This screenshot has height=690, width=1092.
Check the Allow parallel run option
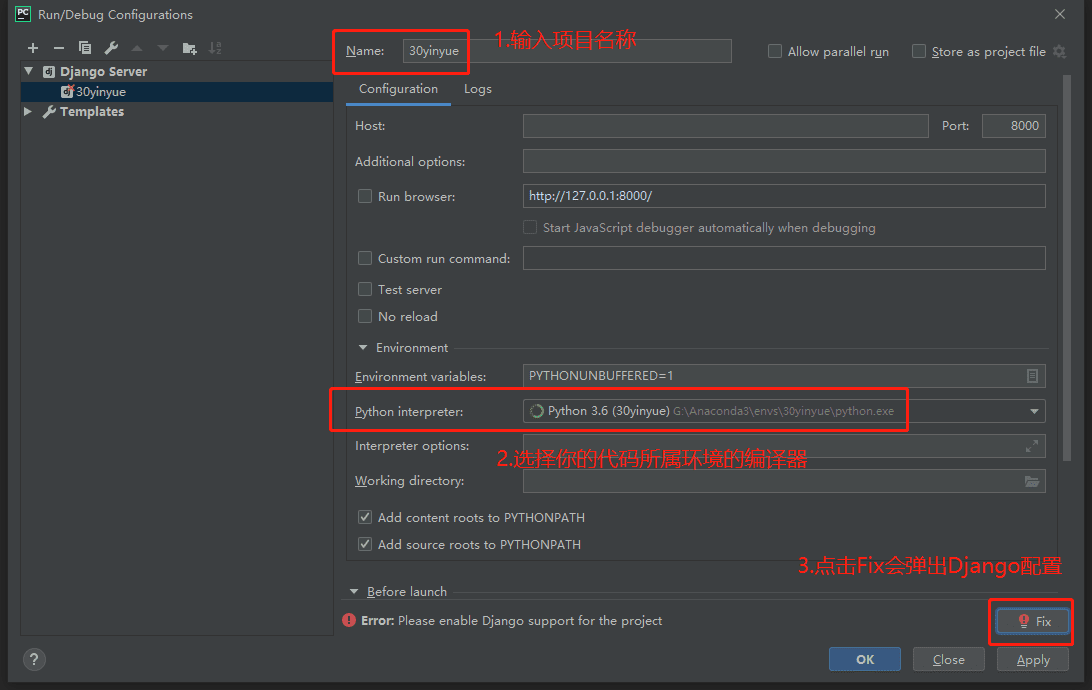775,51
